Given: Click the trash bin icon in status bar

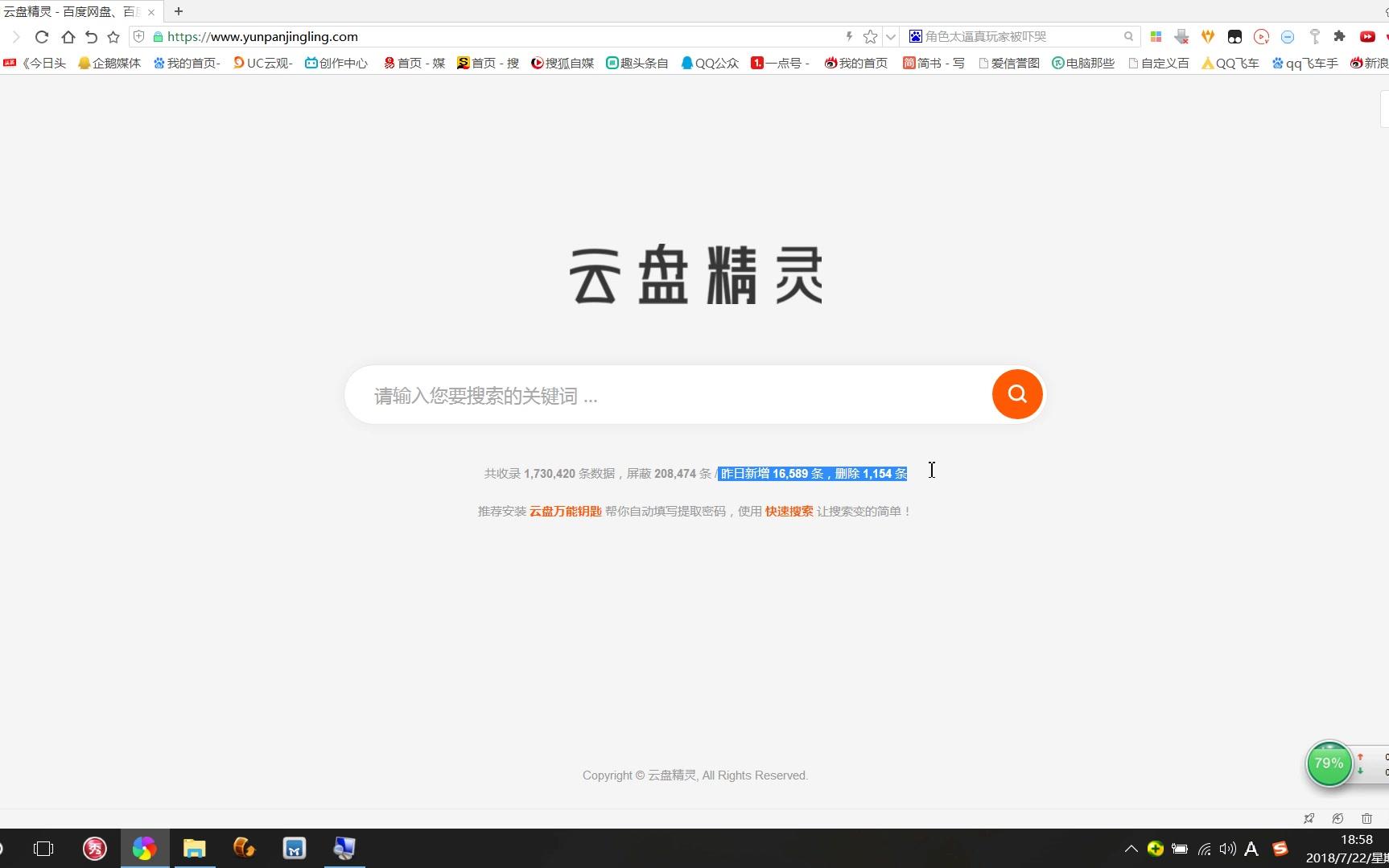Looking at the screenshot, I should [1366, 818].
